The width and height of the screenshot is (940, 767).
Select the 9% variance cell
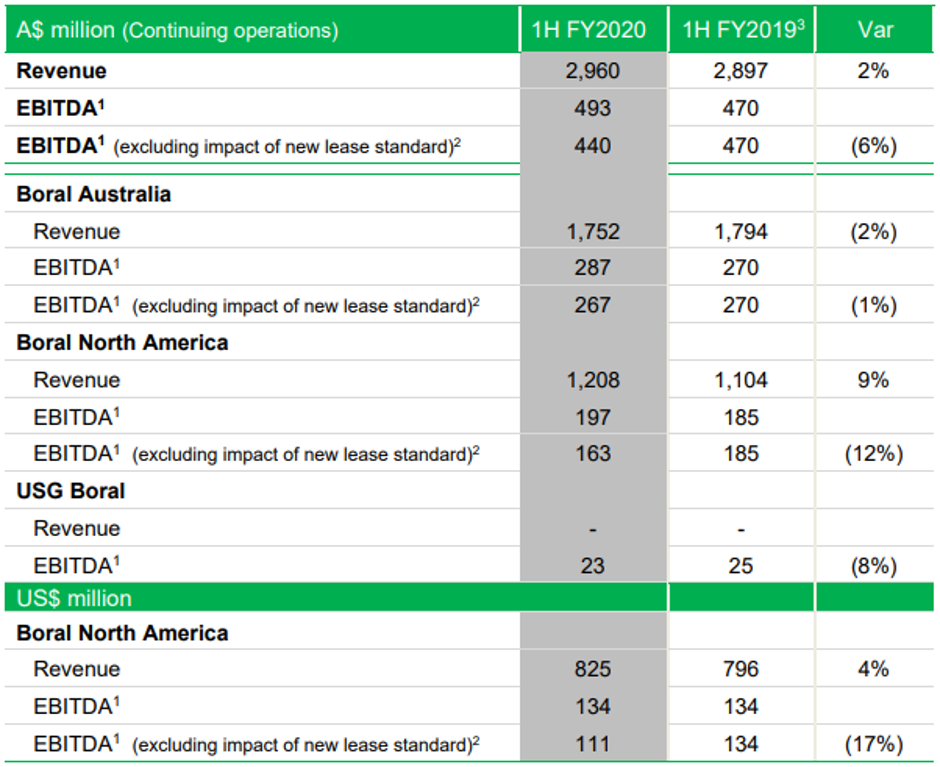(873, 380)
